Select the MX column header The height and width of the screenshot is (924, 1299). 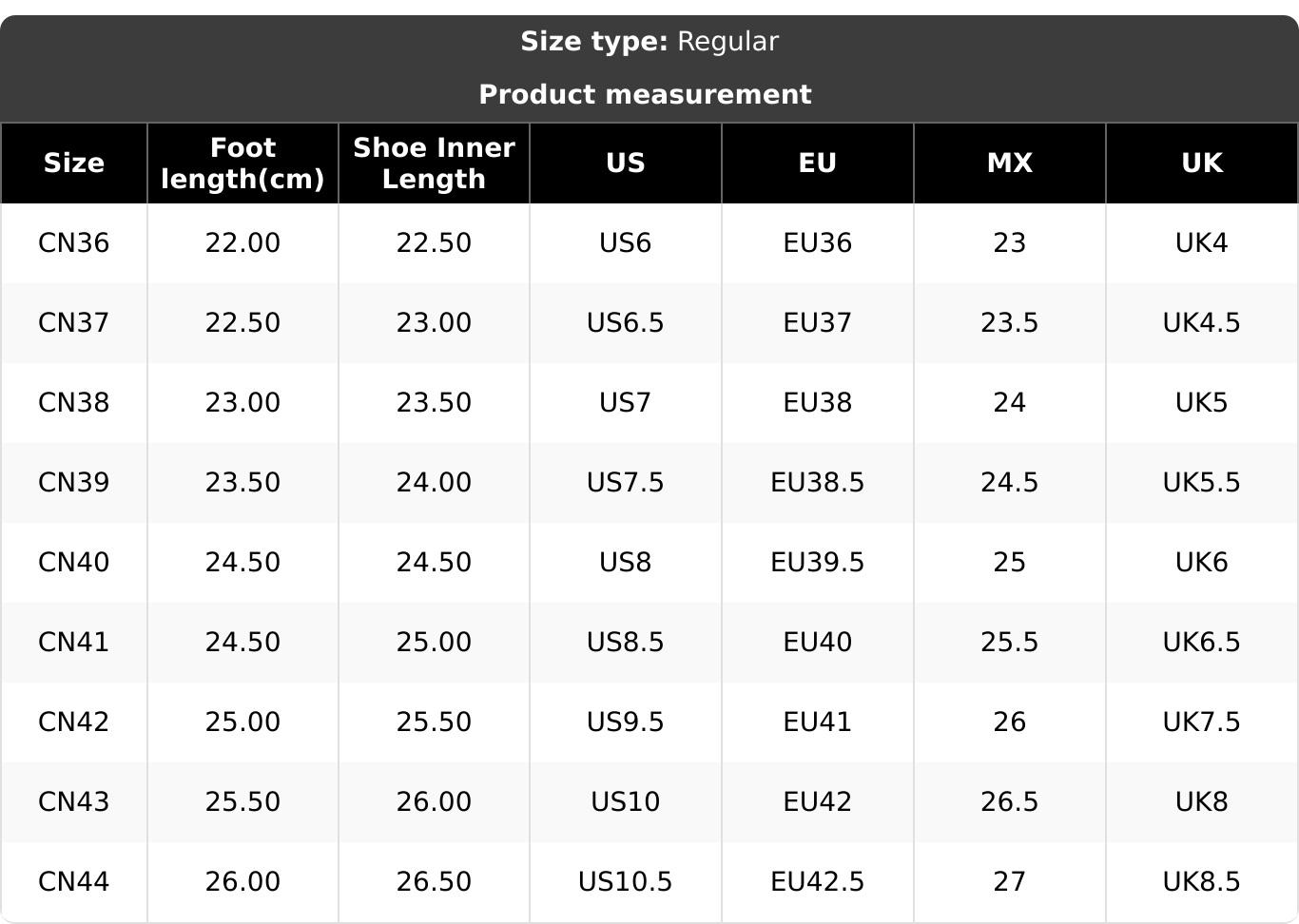pos(1009,163)
